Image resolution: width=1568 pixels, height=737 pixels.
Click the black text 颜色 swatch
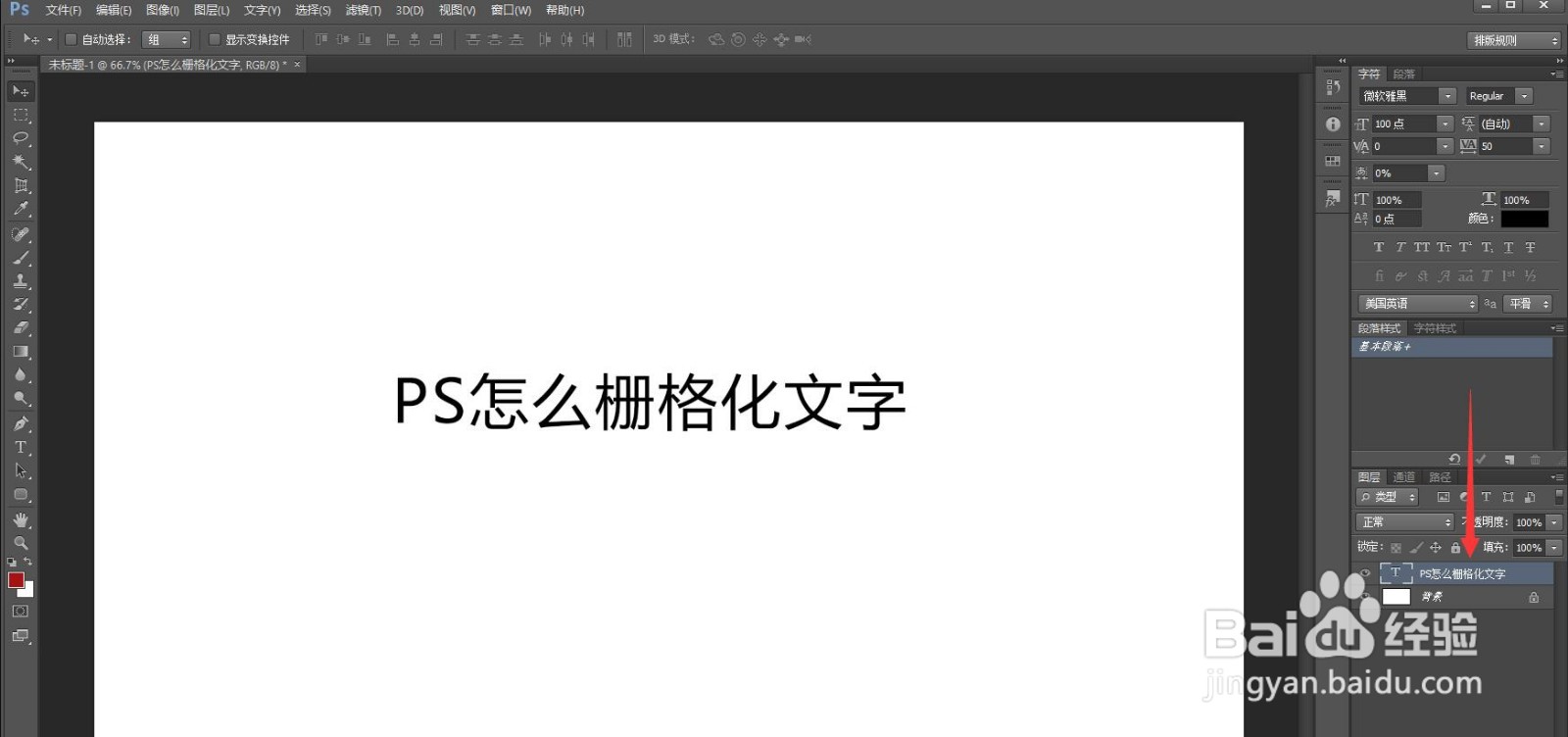point(1525,219)
